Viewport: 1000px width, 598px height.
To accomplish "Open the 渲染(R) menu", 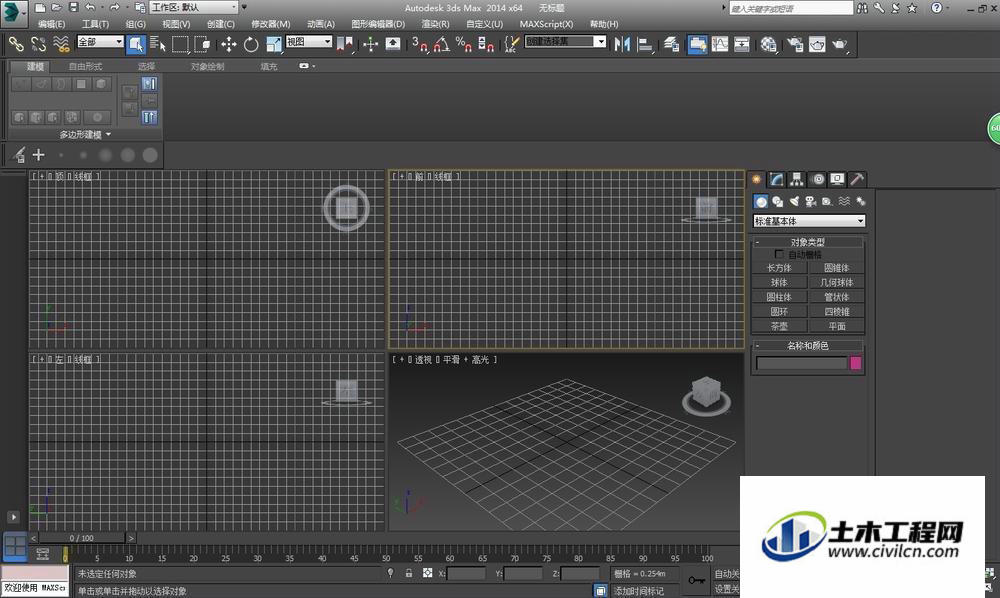I will [x=435, y=24].
